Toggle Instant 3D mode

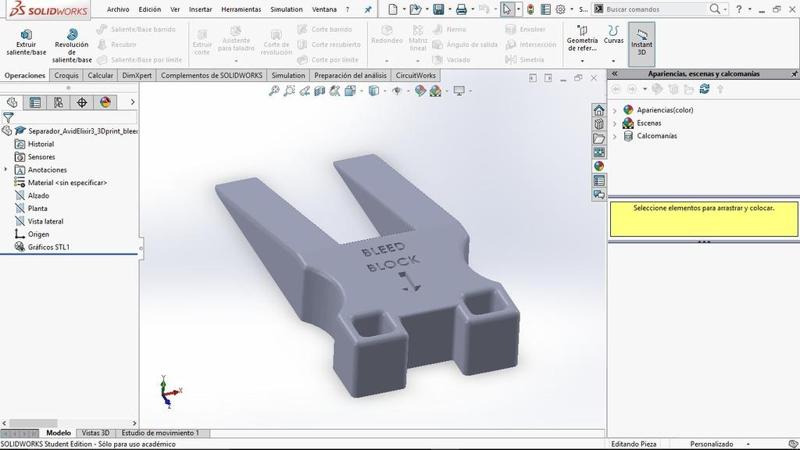coord(641,42)
